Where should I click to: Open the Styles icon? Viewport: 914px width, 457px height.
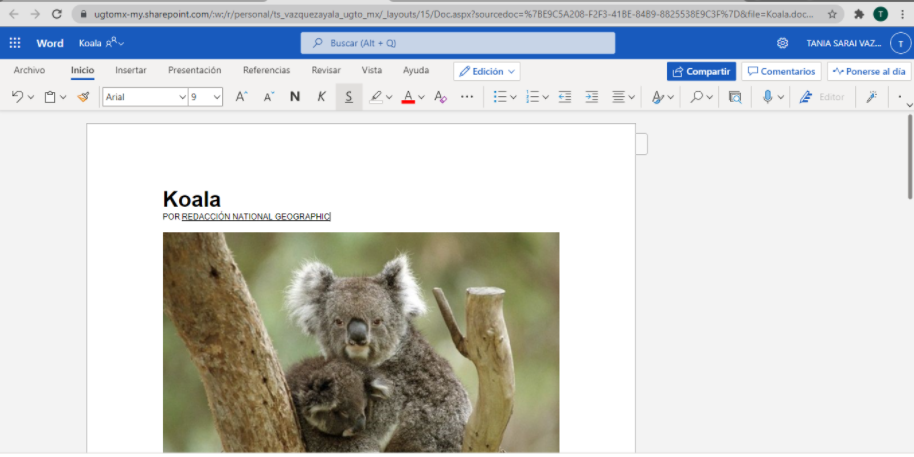(658, 97)
